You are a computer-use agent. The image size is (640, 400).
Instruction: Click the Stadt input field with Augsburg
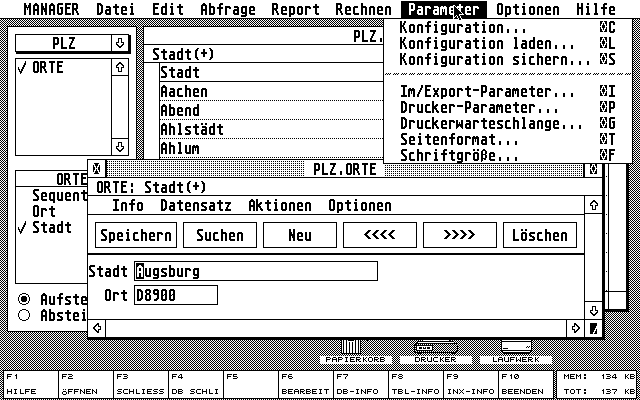[256, 271]
